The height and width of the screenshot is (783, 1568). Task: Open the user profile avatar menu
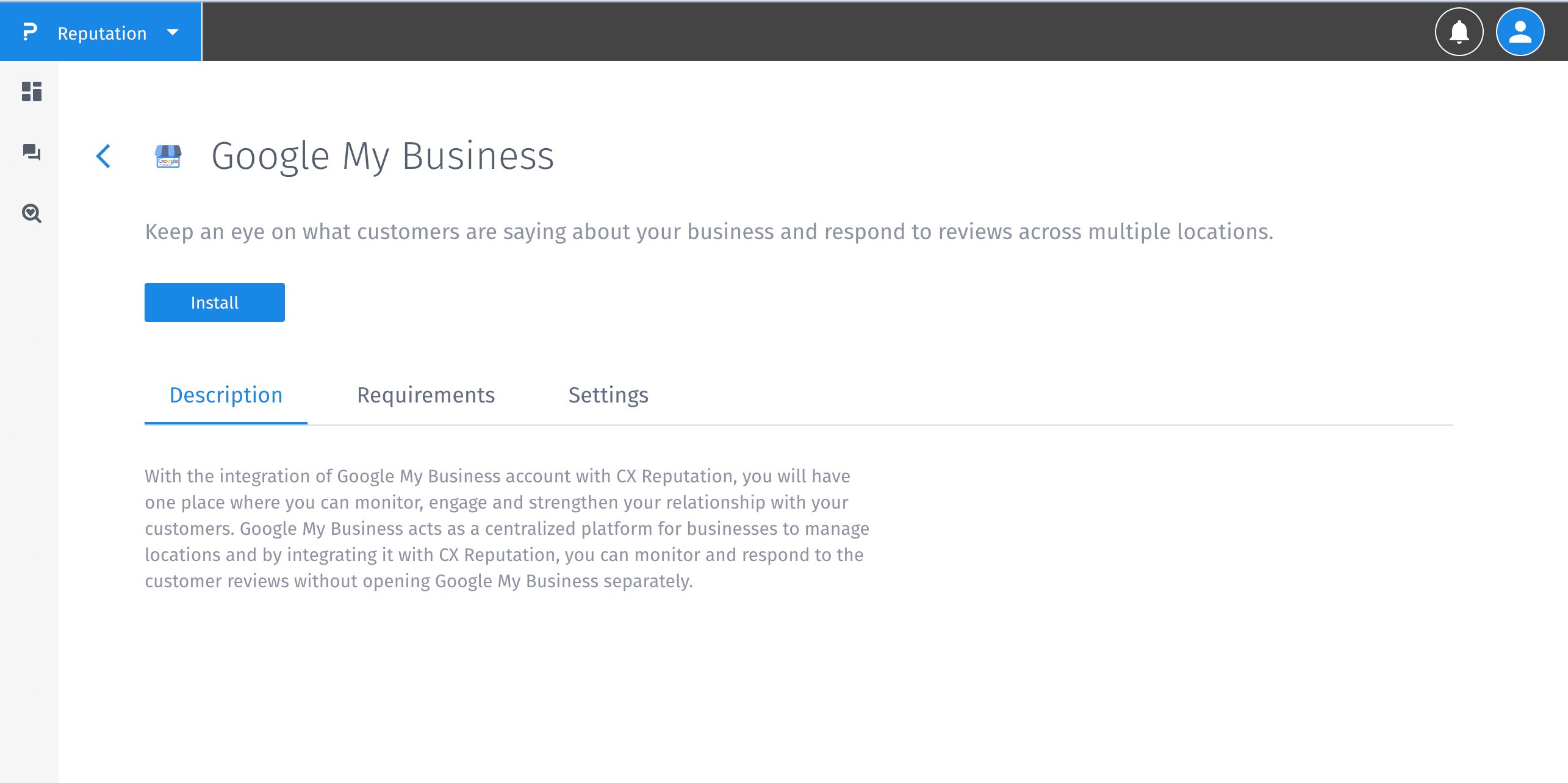[1520, 32]
